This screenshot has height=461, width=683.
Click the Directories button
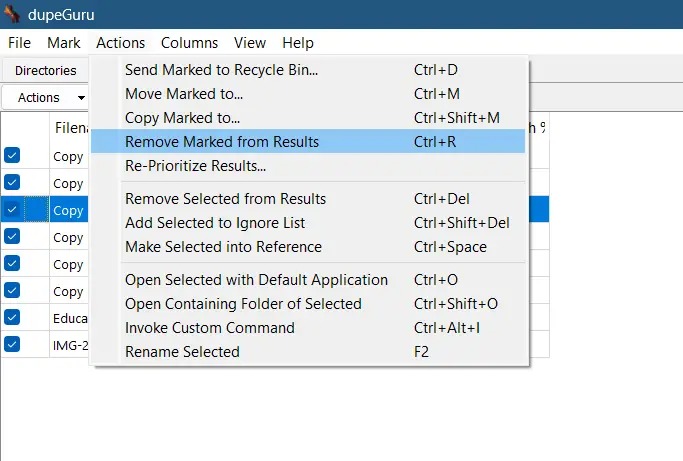45,70
